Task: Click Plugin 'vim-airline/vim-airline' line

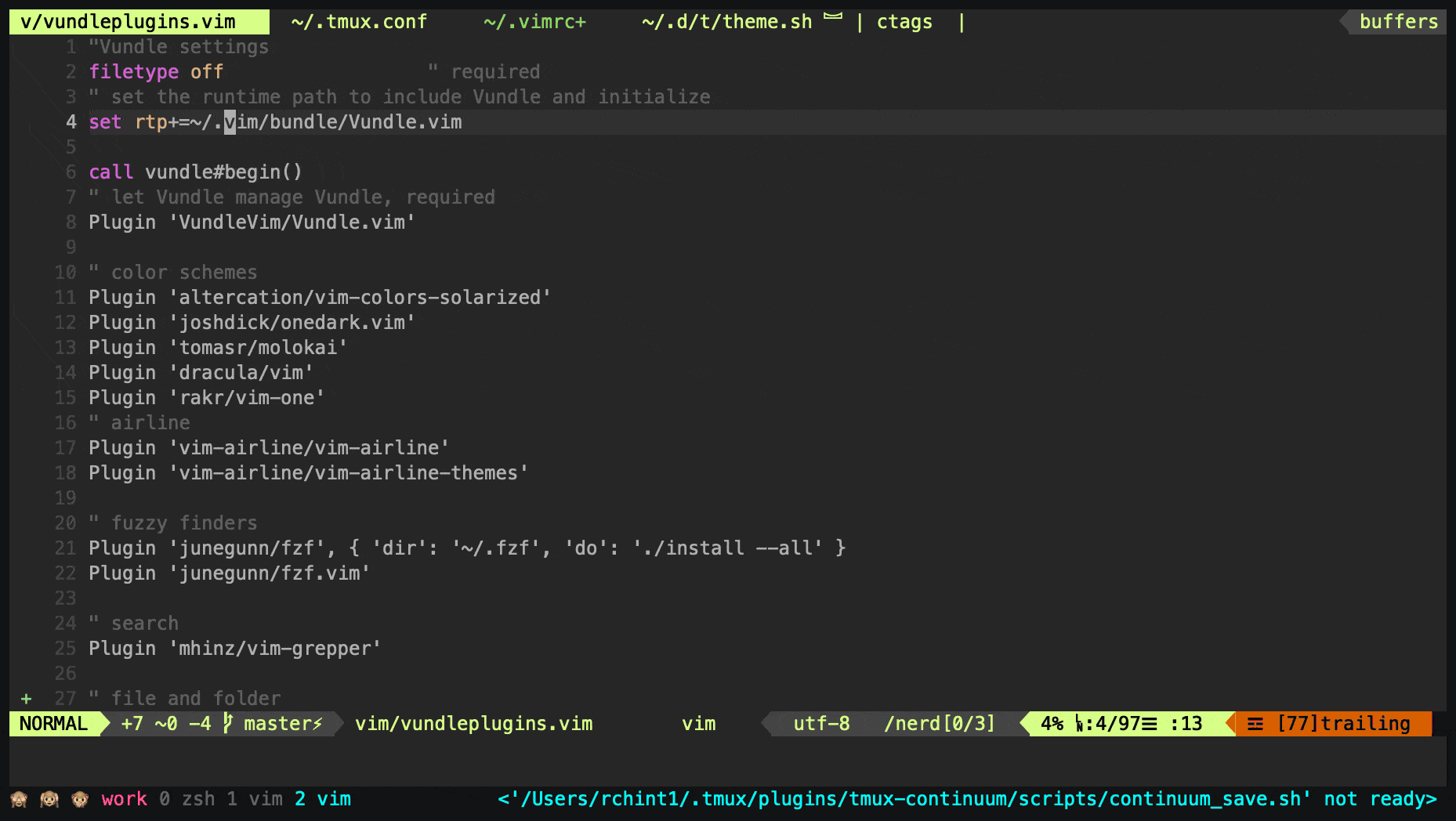Action: pos(269,448)
